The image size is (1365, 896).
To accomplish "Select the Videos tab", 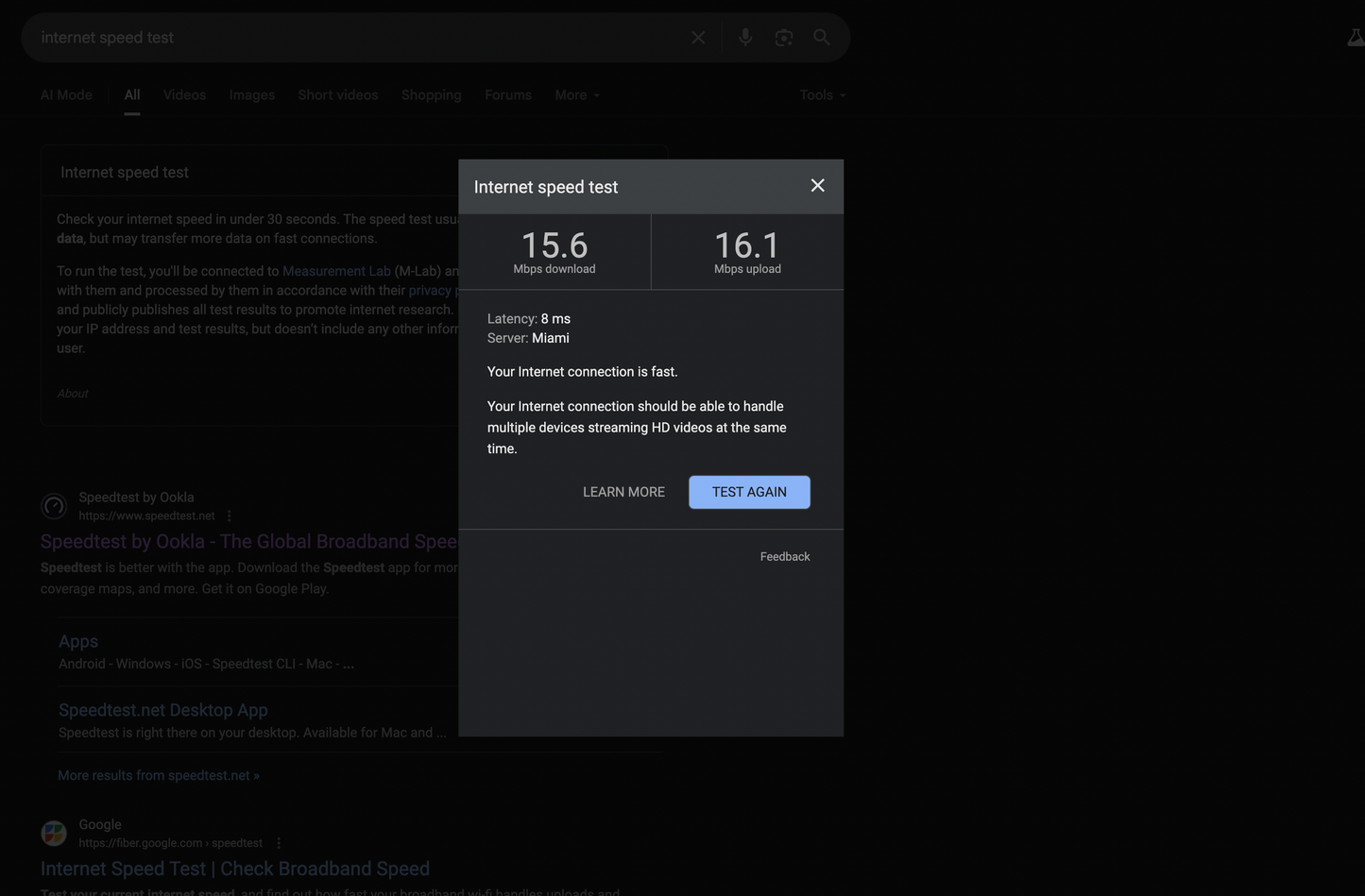I will coord(184,95).
